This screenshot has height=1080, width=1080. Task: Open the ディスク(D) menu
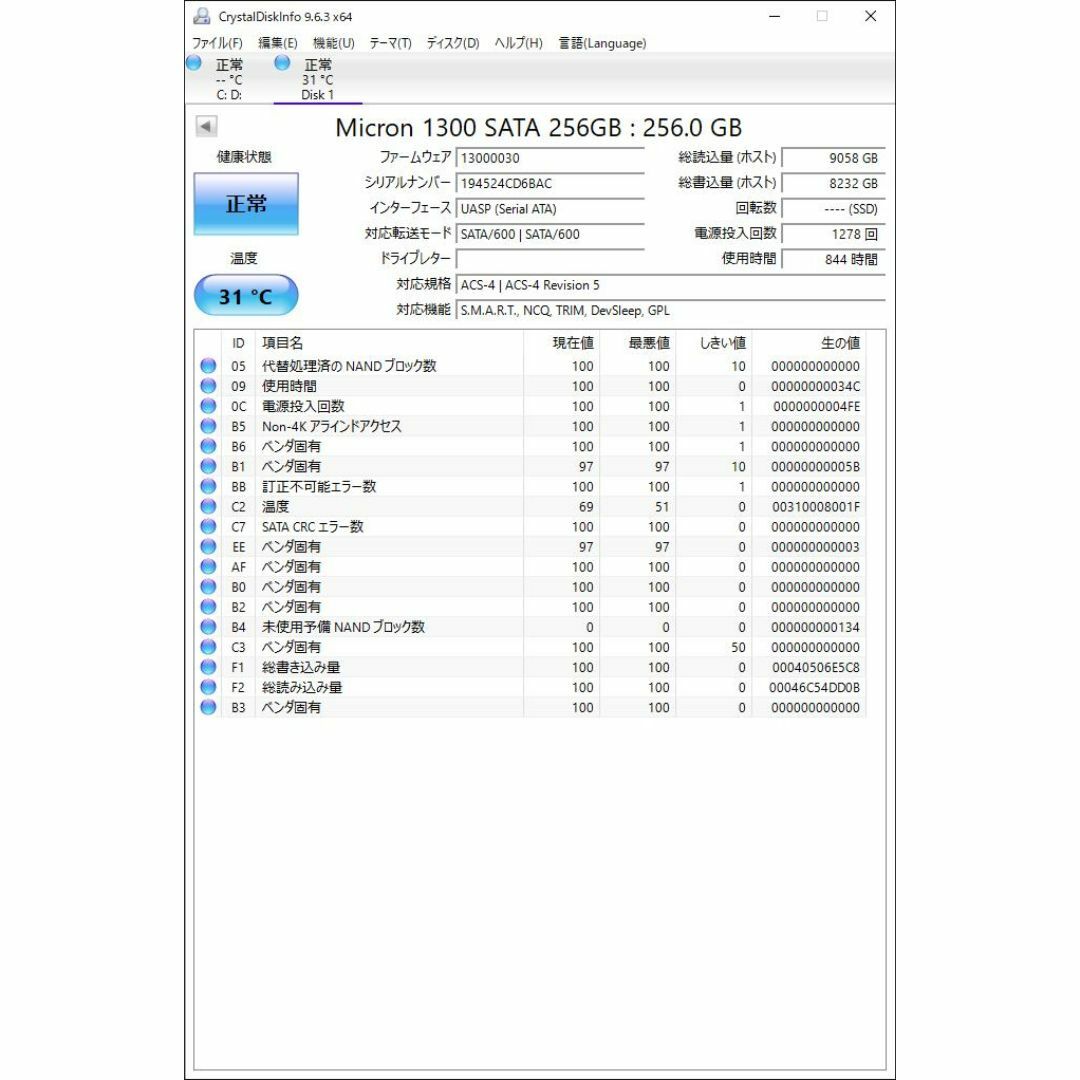[x=453, y=43]
